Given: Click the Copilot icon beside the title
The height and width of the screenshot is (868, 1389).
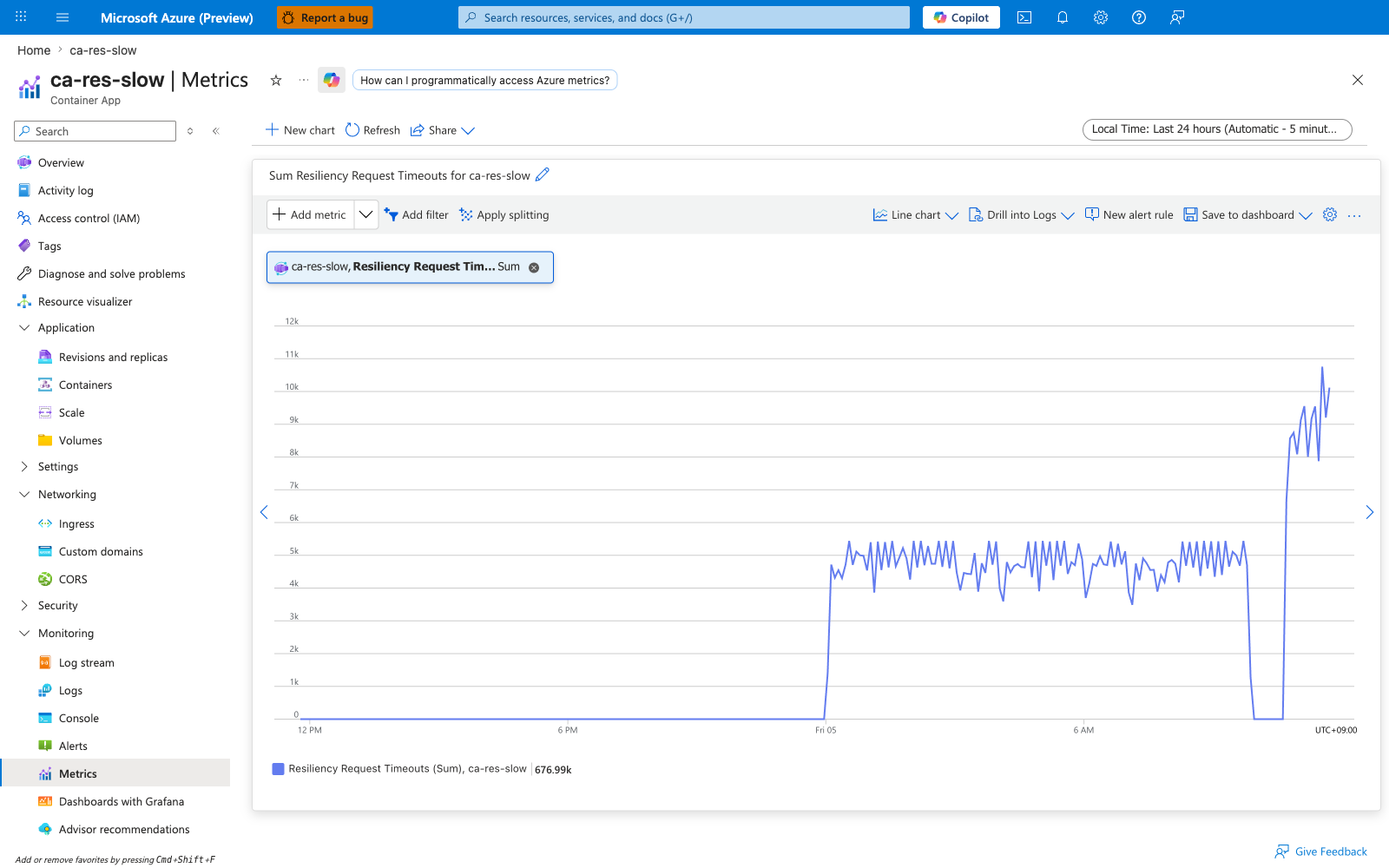Looking at the screenshot, I should (332, 80).
